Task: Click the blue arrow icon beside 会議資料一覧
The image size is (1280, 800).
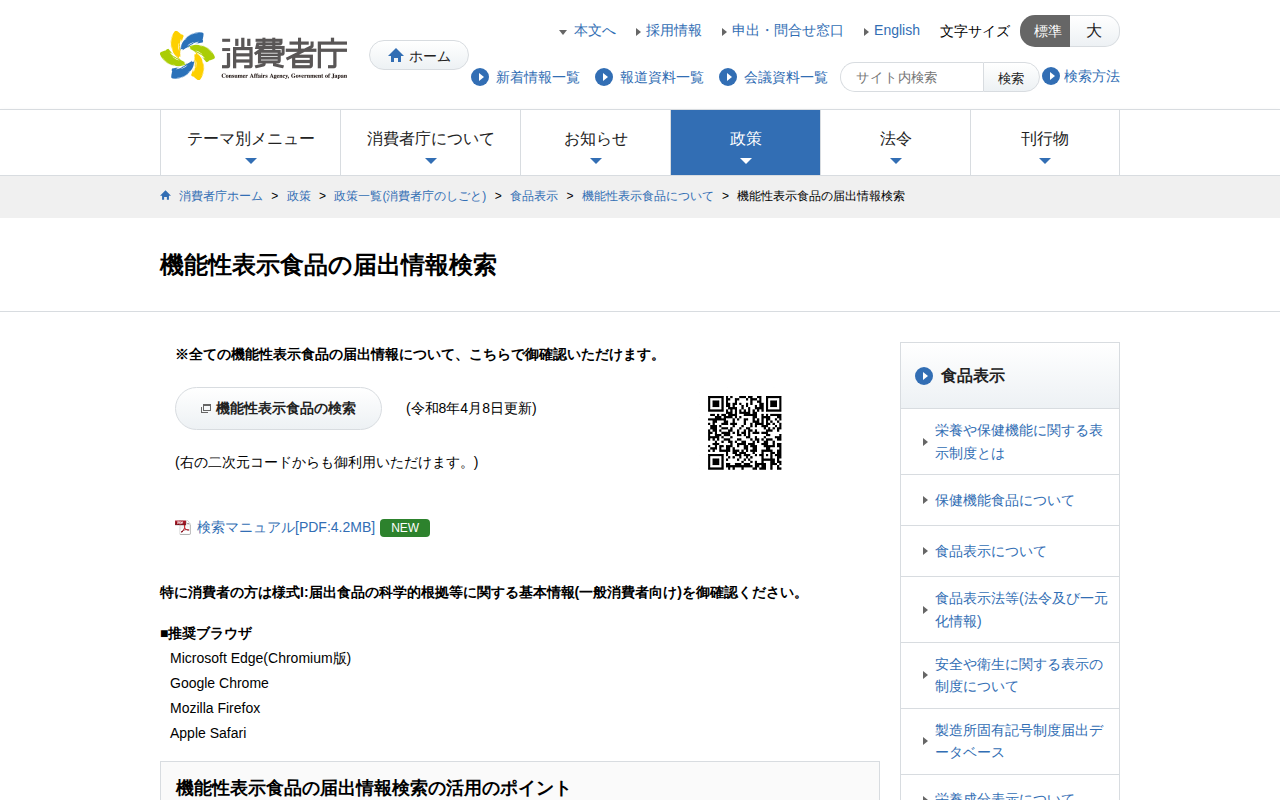Action: pos(727,77)
